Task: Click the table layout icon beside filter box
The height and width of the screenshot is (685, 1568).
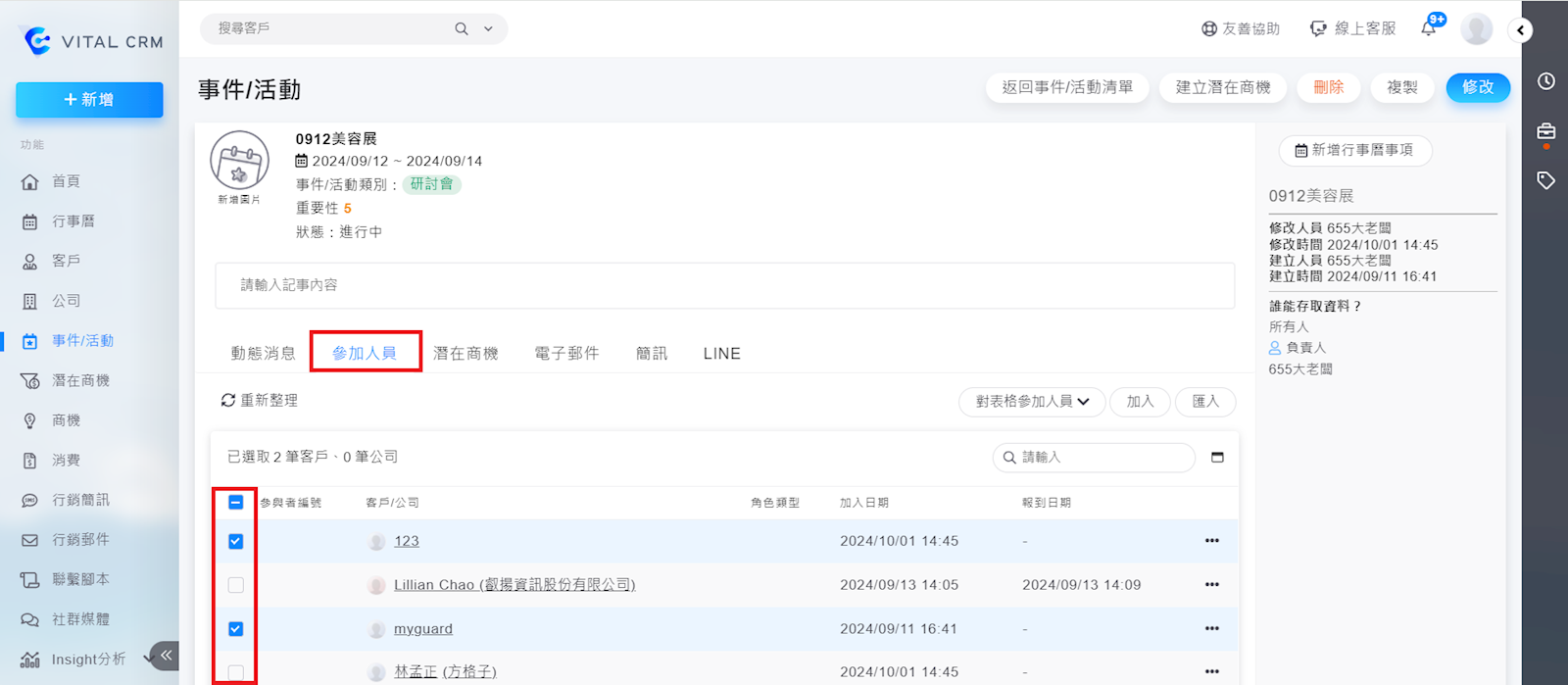Action: pyautogui.click(x=1217, y=458)
